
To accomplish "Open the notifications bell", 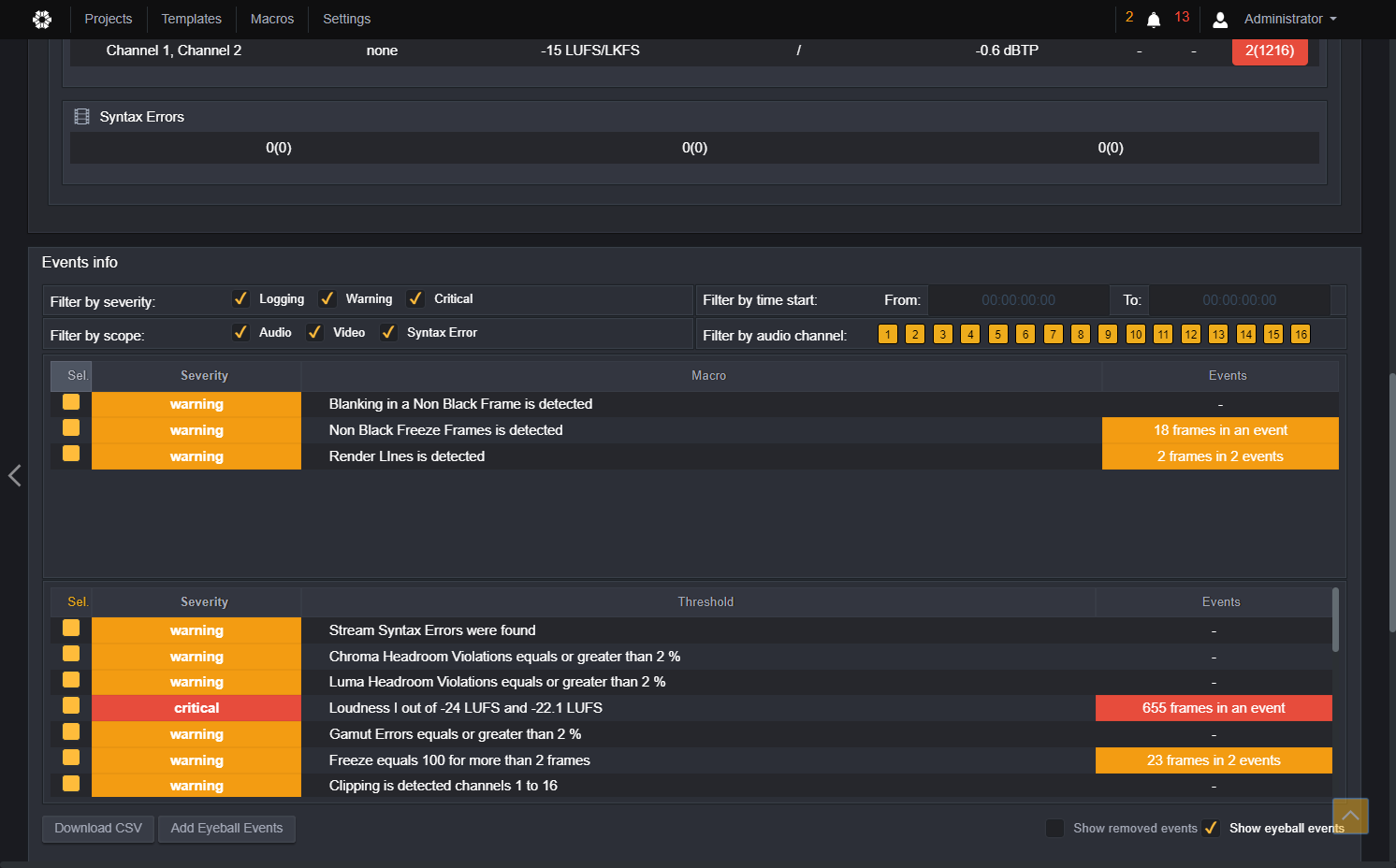I will pos(1154,20).
